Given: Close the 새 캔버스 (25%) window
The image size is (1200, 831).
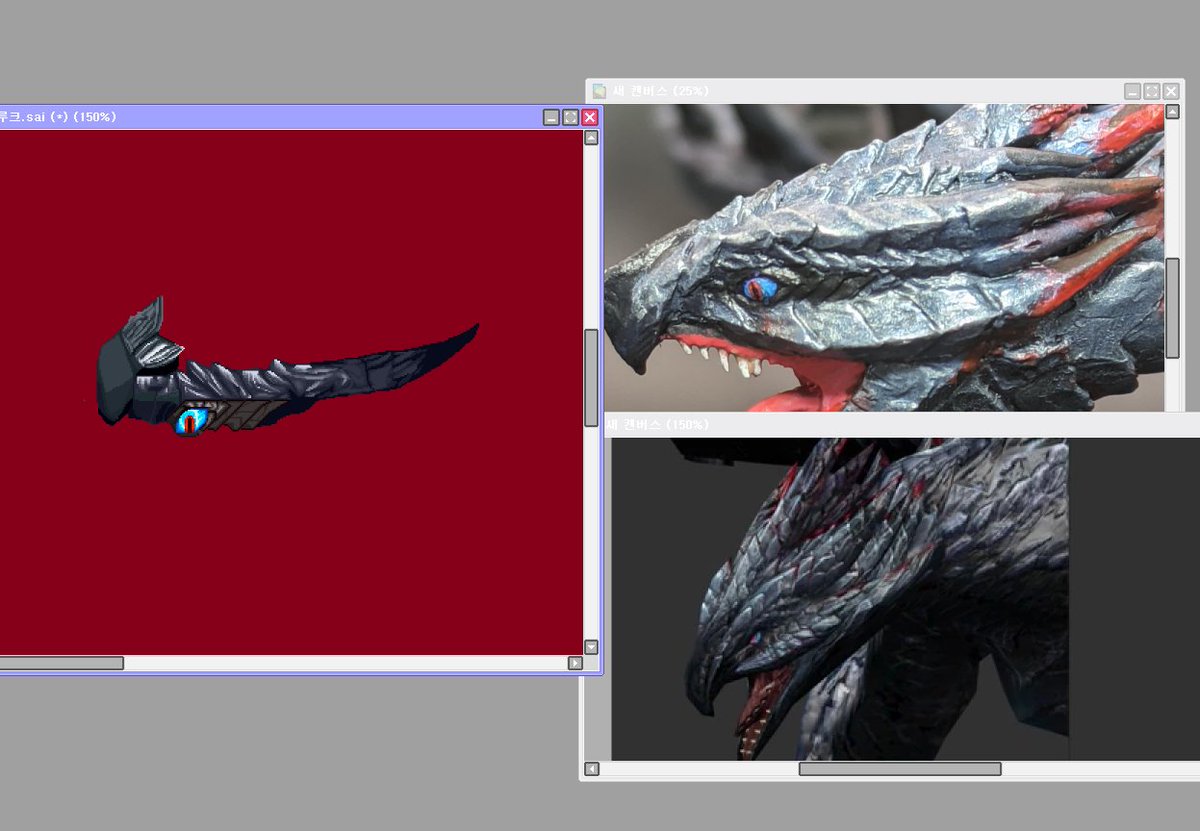Looking at the screenshot, I should (1170, 91).
